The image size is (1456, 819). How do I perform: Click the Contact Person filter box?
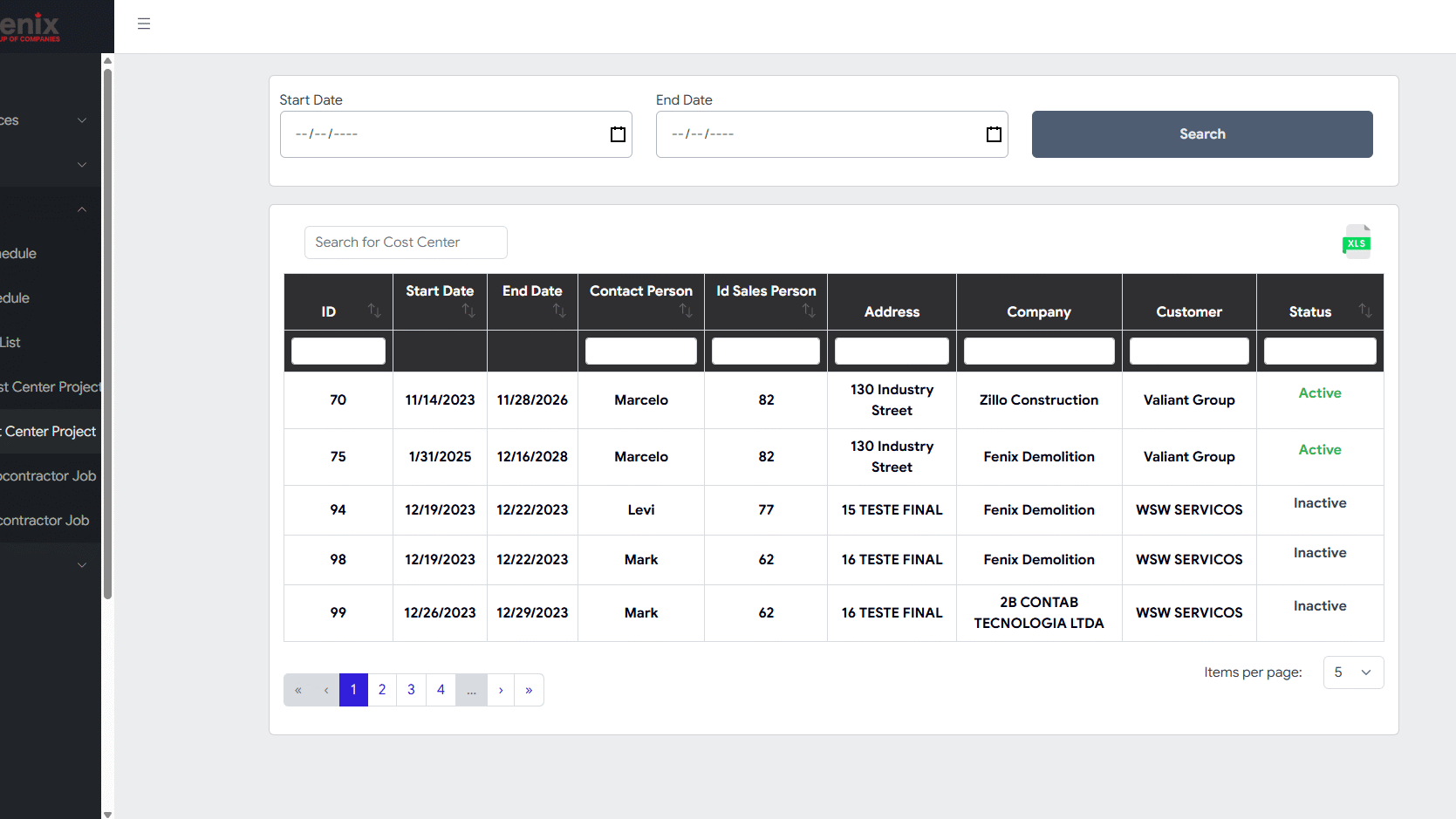coord(641,351)
